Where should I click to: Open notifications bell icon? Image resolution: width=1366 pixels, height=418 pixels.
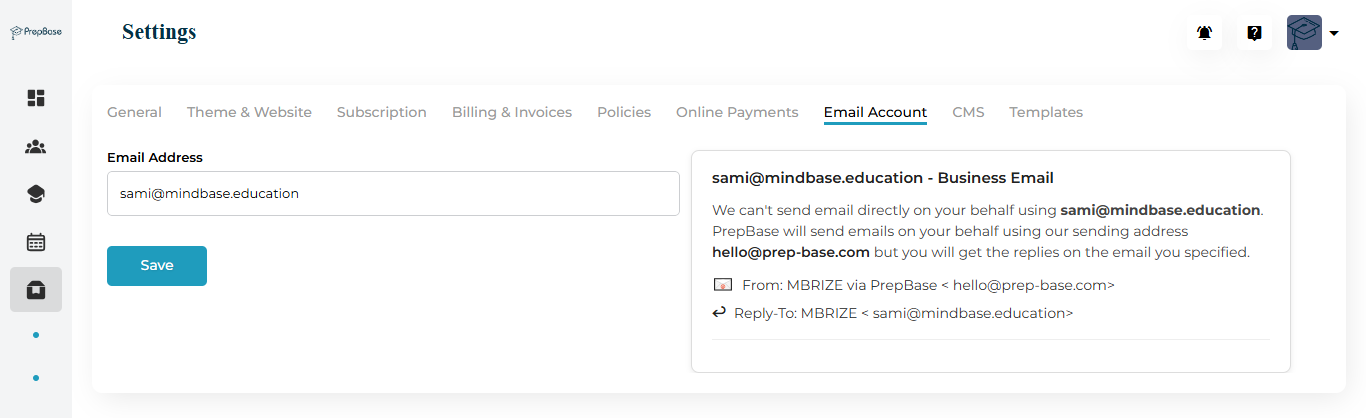point(1204,33)
